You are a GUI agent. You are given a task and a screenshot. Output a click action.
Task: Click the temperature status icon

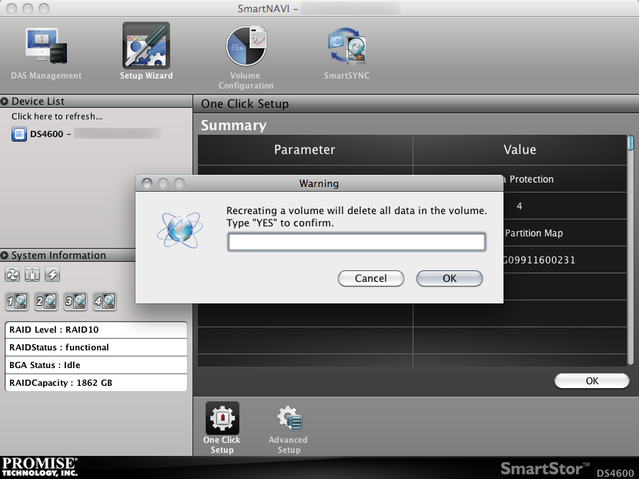[33, 275]
